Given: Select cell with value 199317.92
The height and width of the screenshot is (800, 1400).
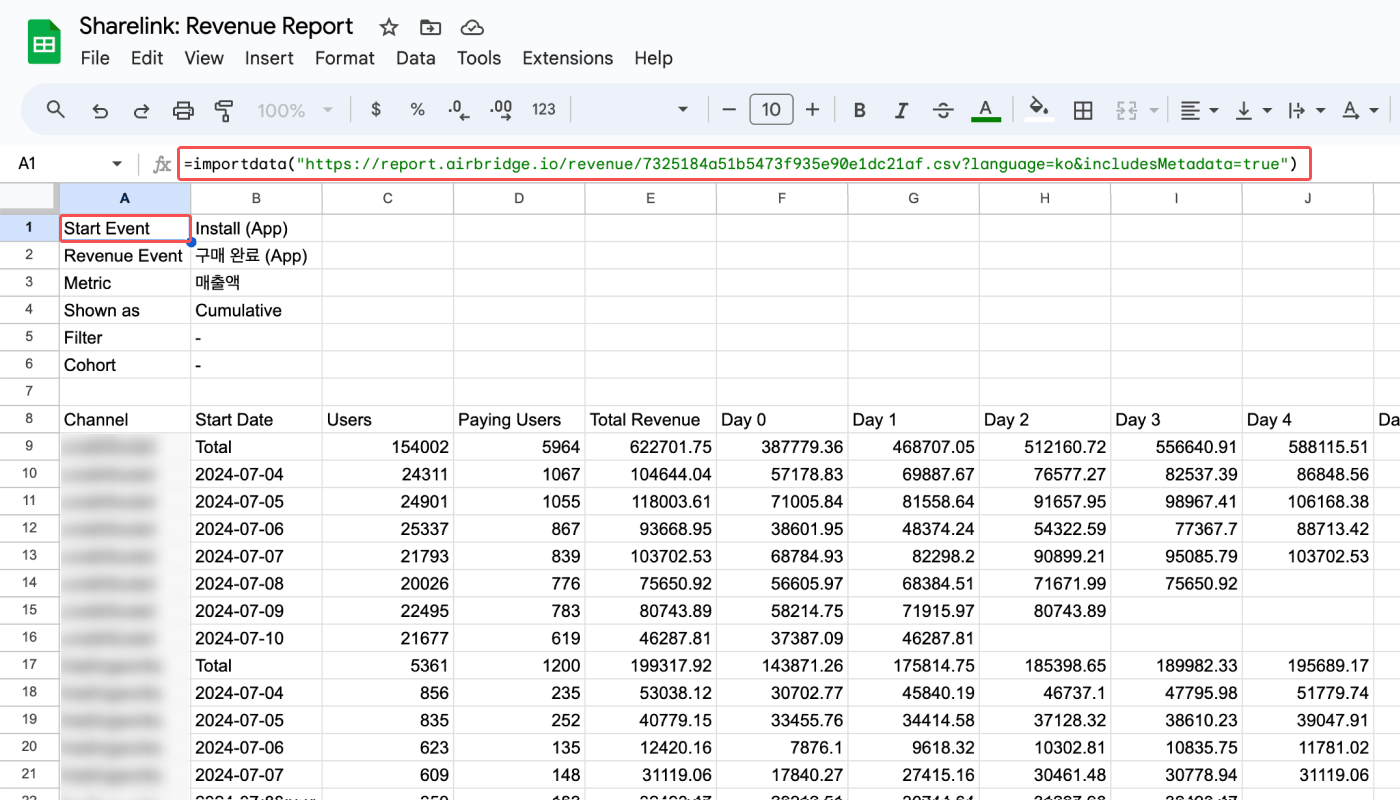Looking at the screenshot, I should click(x=651, y=665).
